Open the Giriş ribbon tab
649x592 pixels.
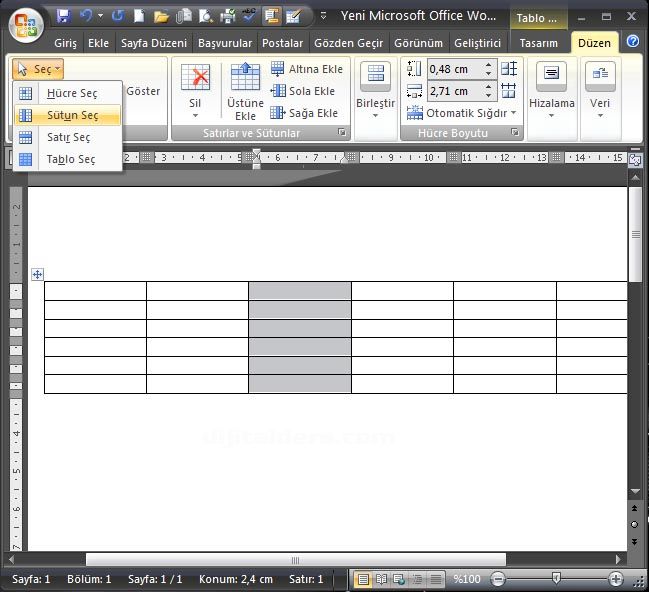pos(65,43)
